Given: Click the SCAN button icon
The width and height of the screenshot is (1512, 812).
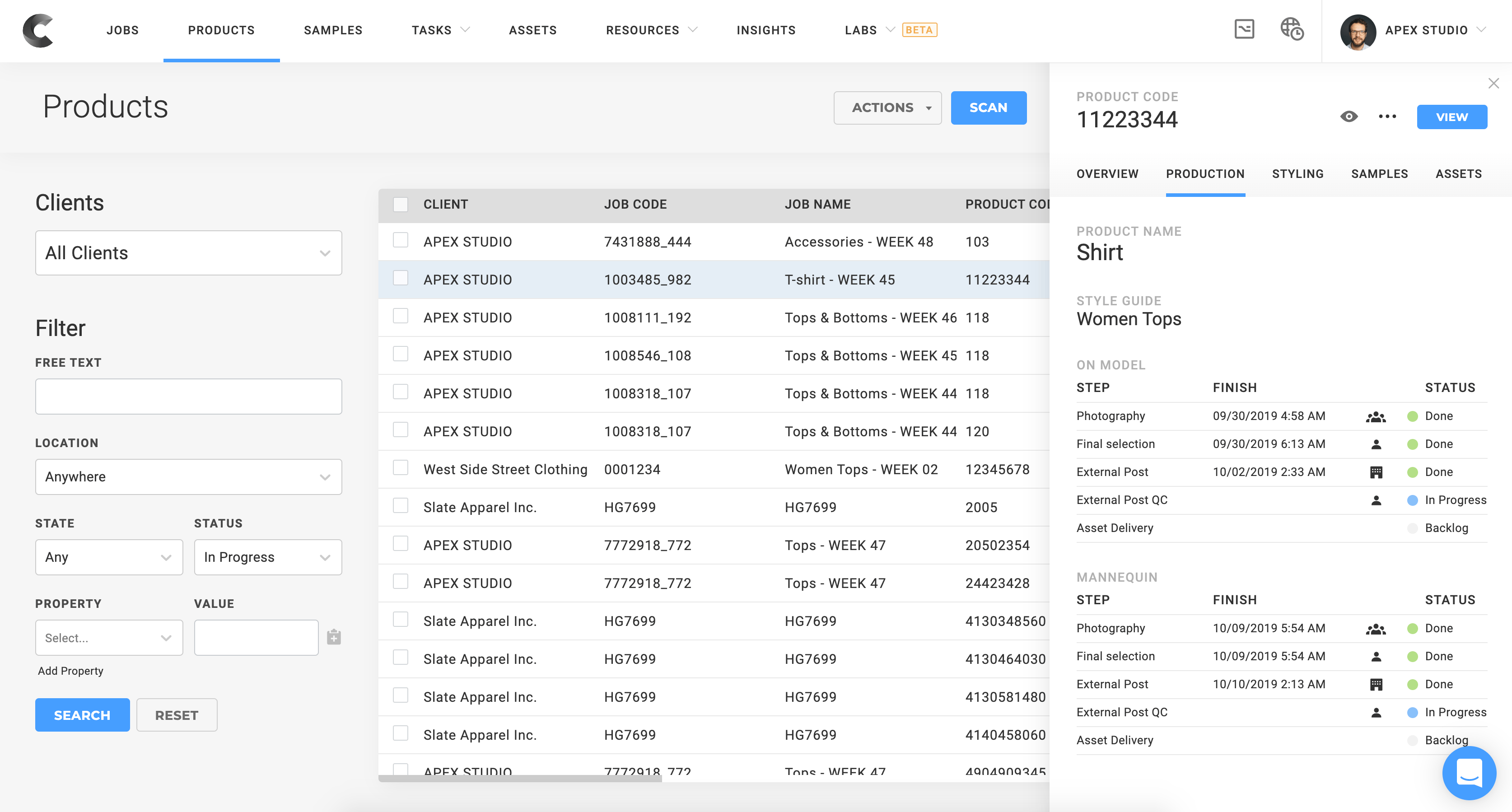Looking at the screenshot, I should pyautogui.click(x=990, y=107).
